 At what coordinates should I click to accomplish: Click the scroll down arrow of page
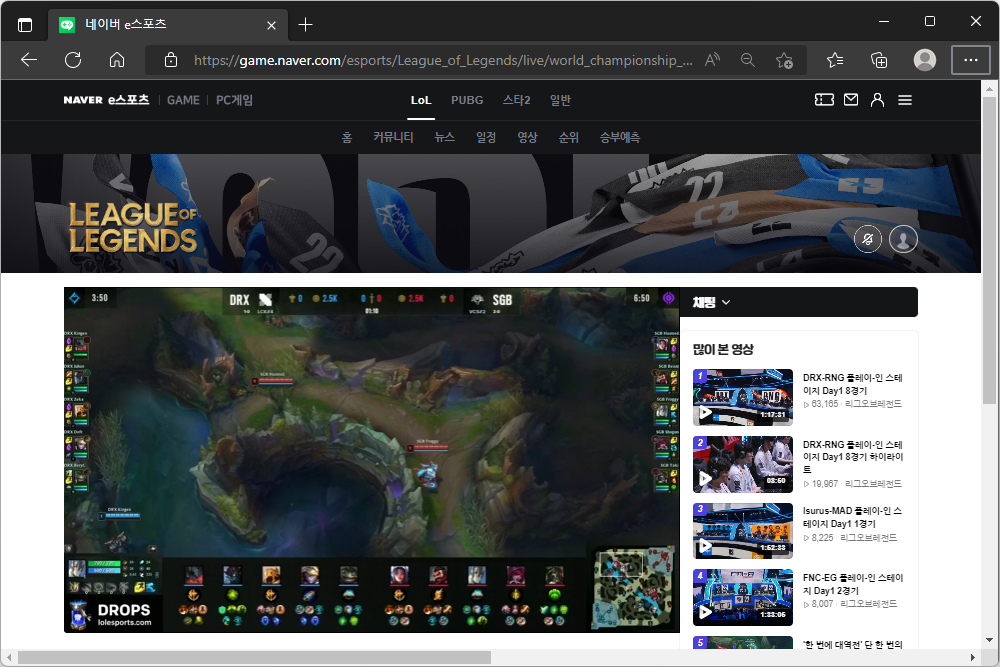989,640
